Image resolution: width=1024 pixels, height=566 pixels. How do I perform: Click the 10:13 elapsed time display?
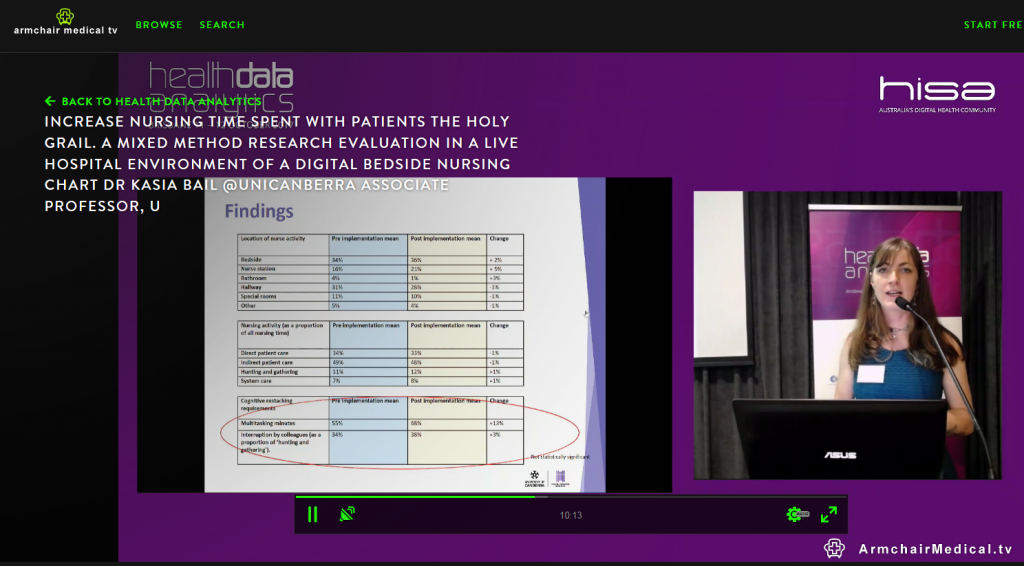point(570,515)
